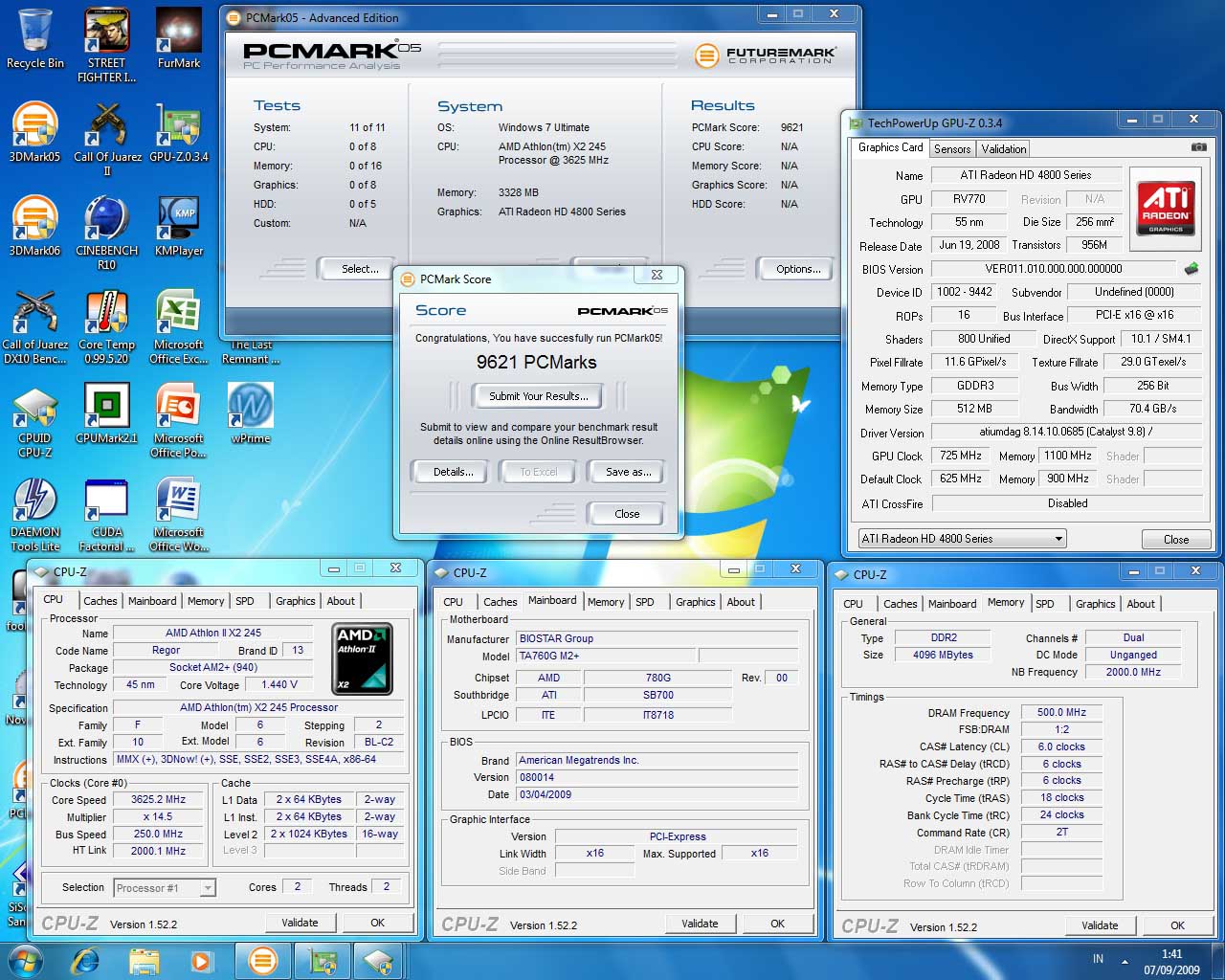Screen dimensions: 1225x980
Task: Launch GPU-Z.0.3.4 desktop icon
Action: click(179, 132)
